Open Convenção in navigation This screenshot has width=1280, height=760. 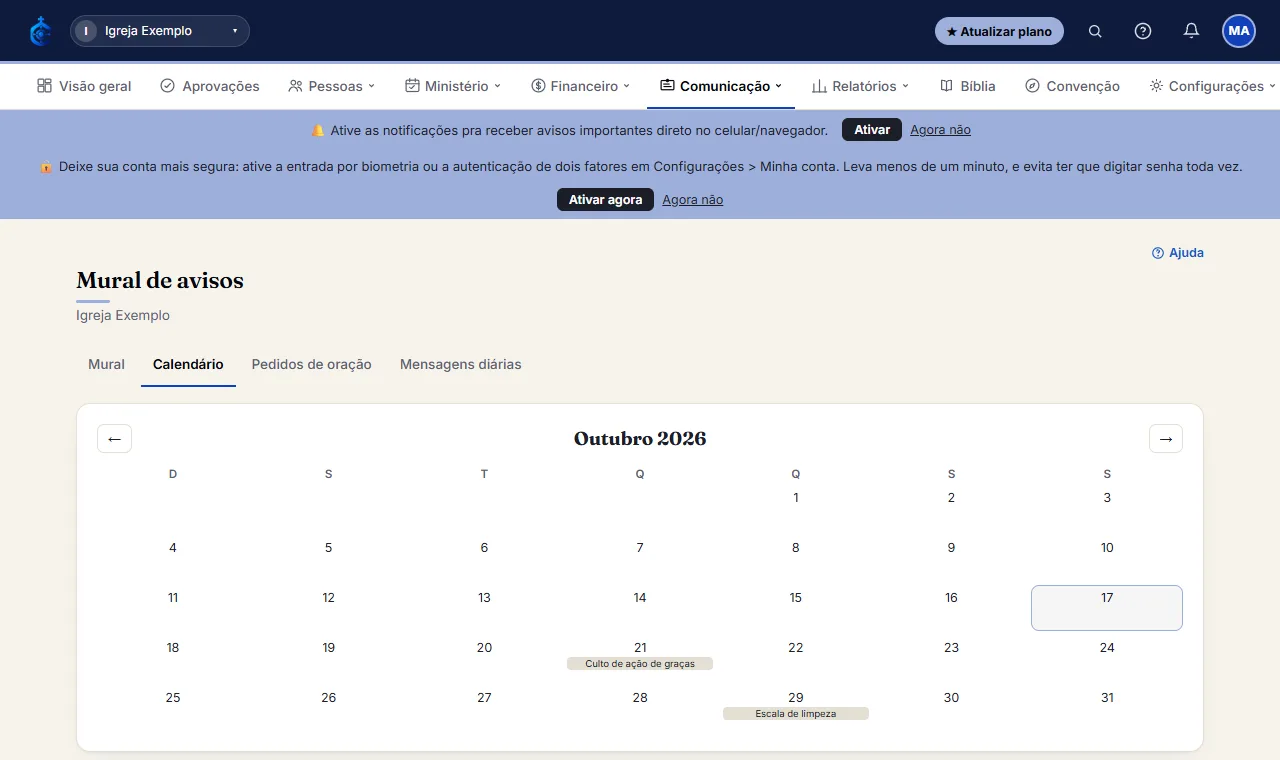(1073, 86)
